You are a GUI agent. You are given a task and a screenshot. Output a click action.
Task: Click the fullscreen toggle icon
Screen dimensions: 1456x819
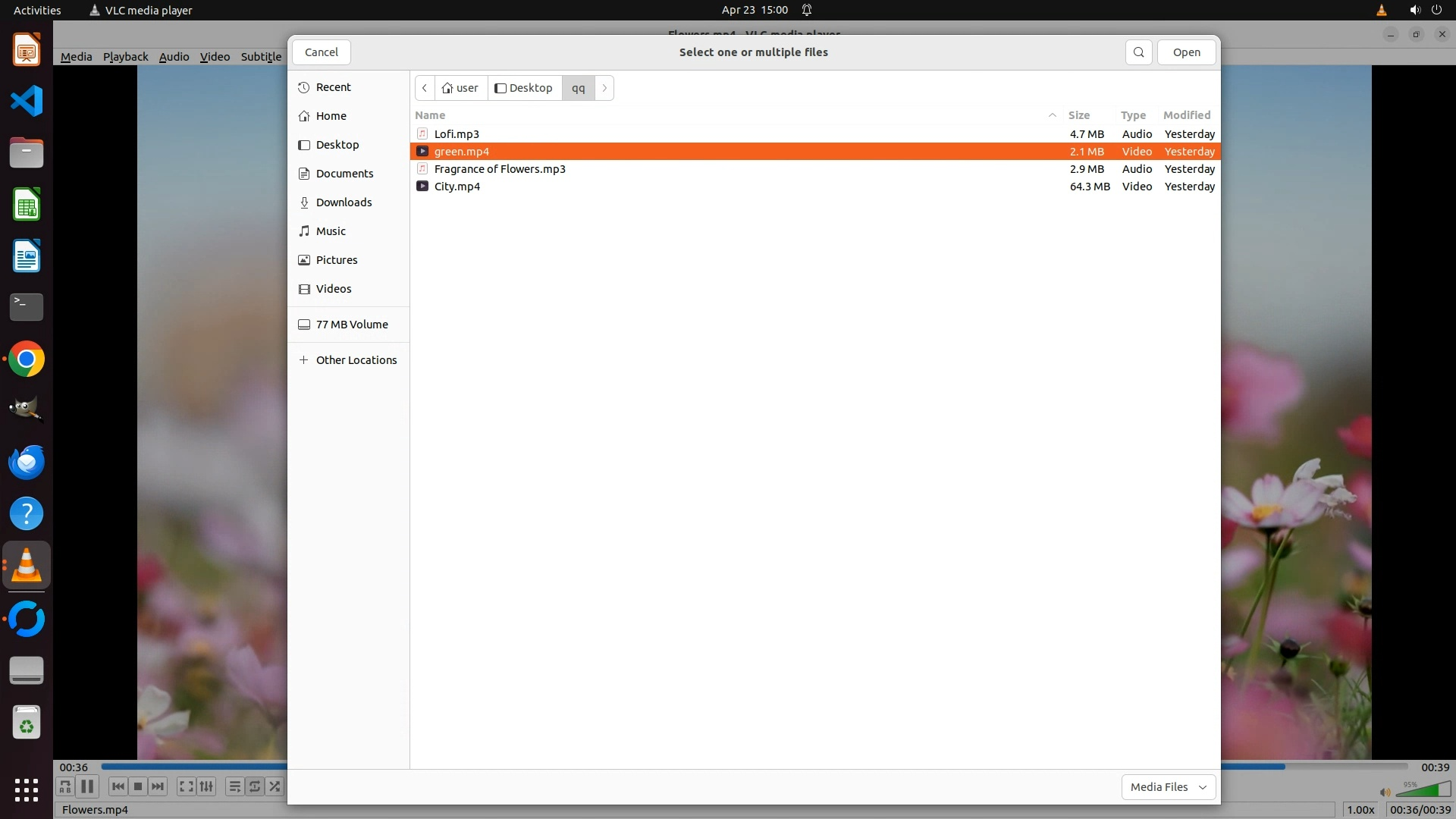[186, 786]
